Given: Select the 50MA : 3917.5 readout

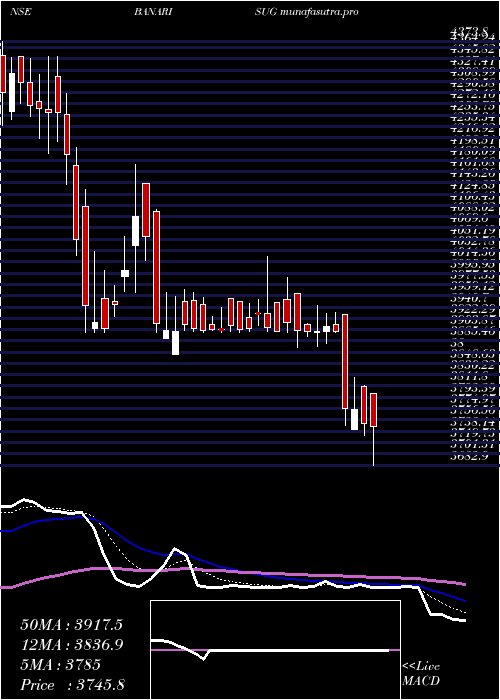Looking at the screenshot, I should (x=71, y=625).
